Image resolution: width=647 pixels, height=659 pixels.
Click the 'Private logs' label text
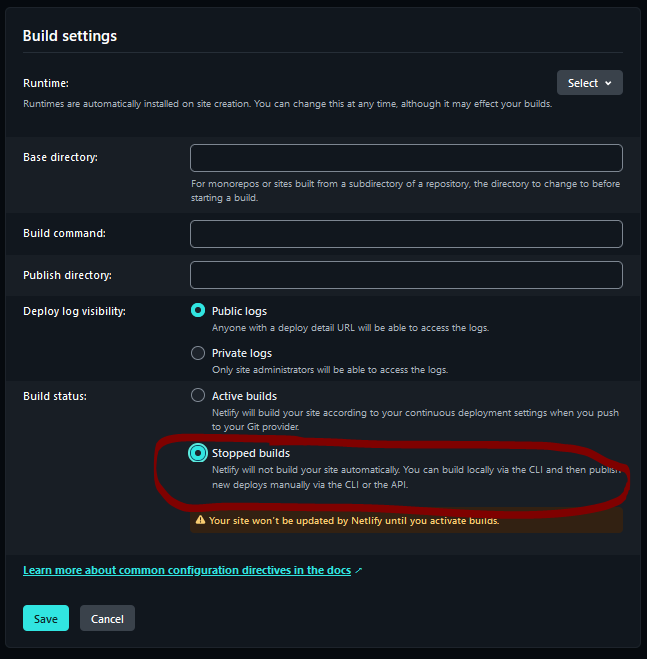242,353
